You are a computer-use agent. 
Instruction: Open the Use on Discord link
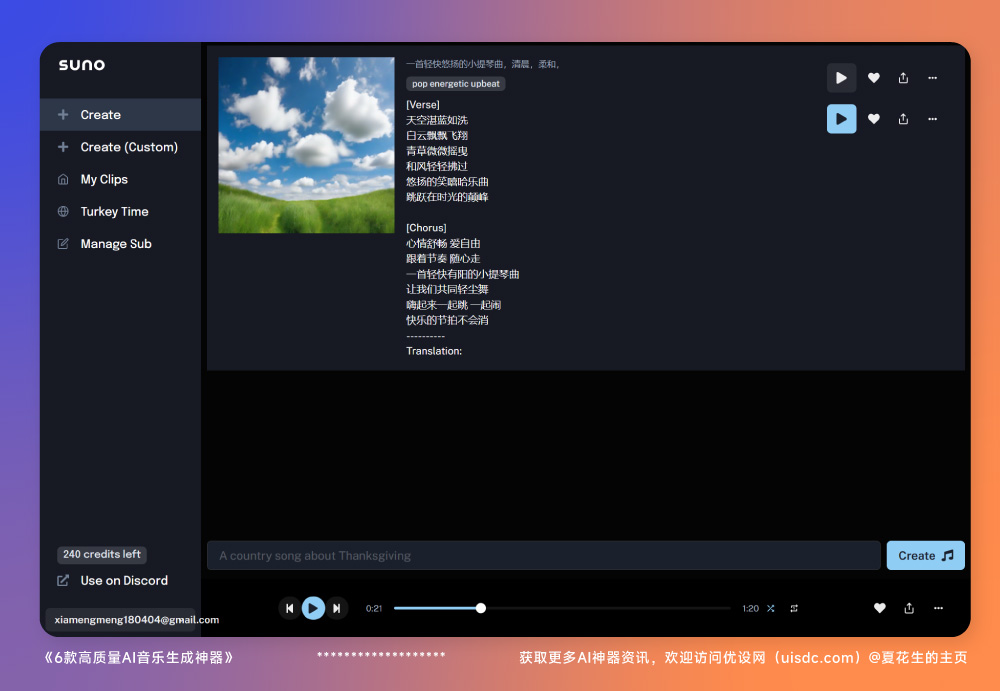(x=123, y=581)
